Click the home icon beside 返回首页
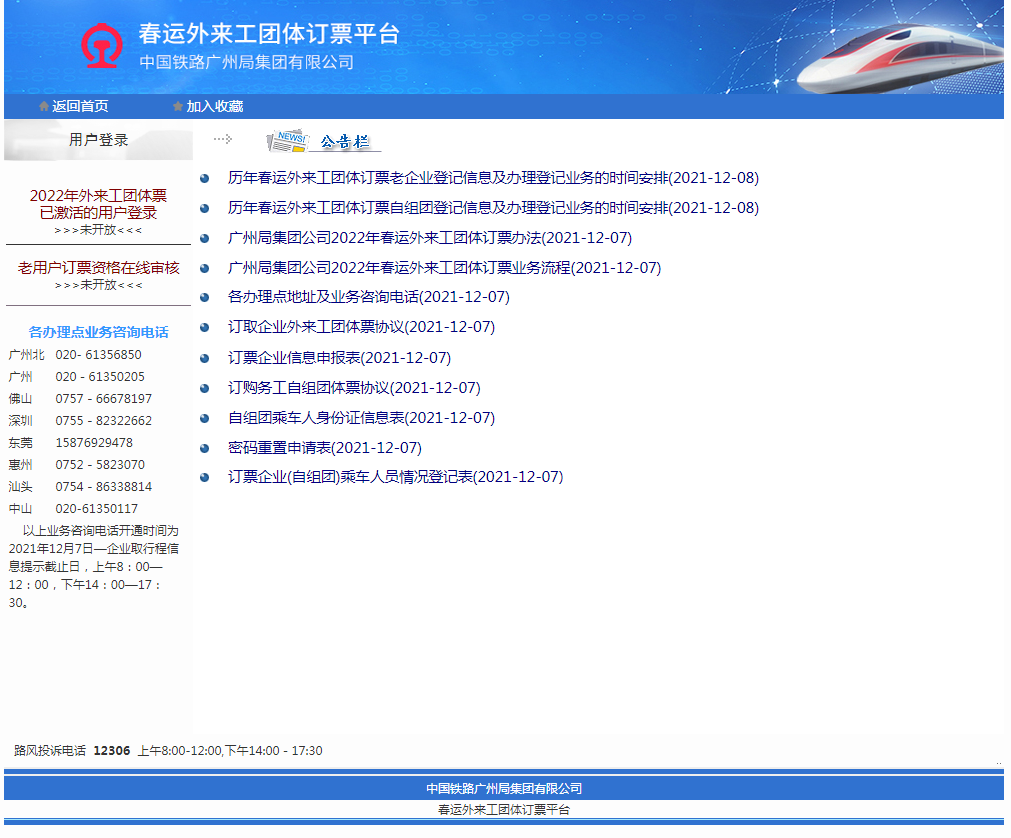1011x838 pixels. tap(44, 106)
